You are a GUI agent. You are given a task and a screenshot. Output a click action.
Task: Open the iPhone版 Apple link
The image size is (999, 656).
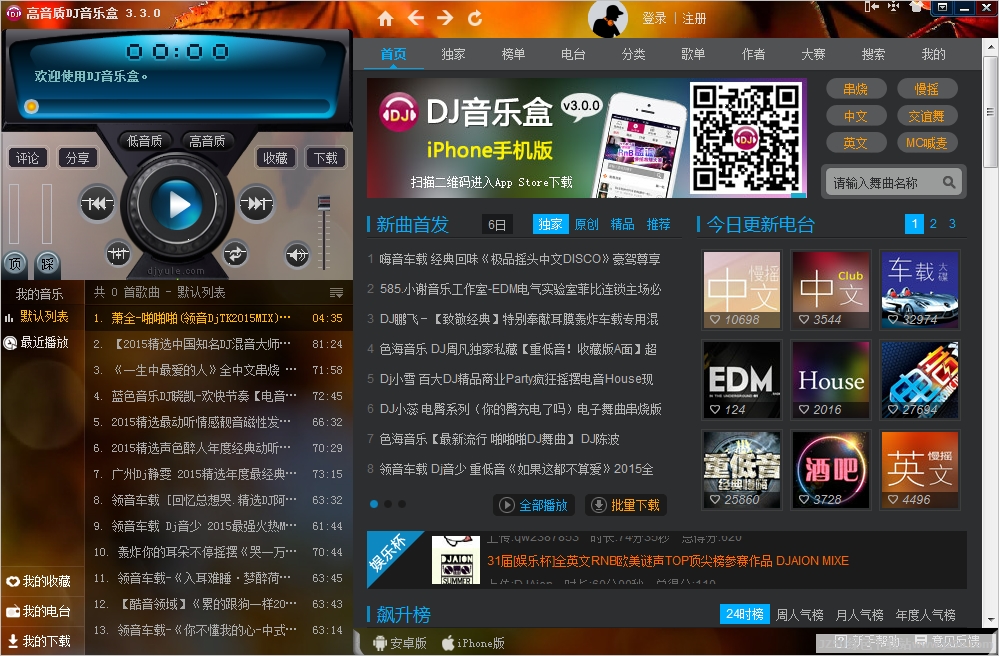pyautogui.click(x=473, y=643)
